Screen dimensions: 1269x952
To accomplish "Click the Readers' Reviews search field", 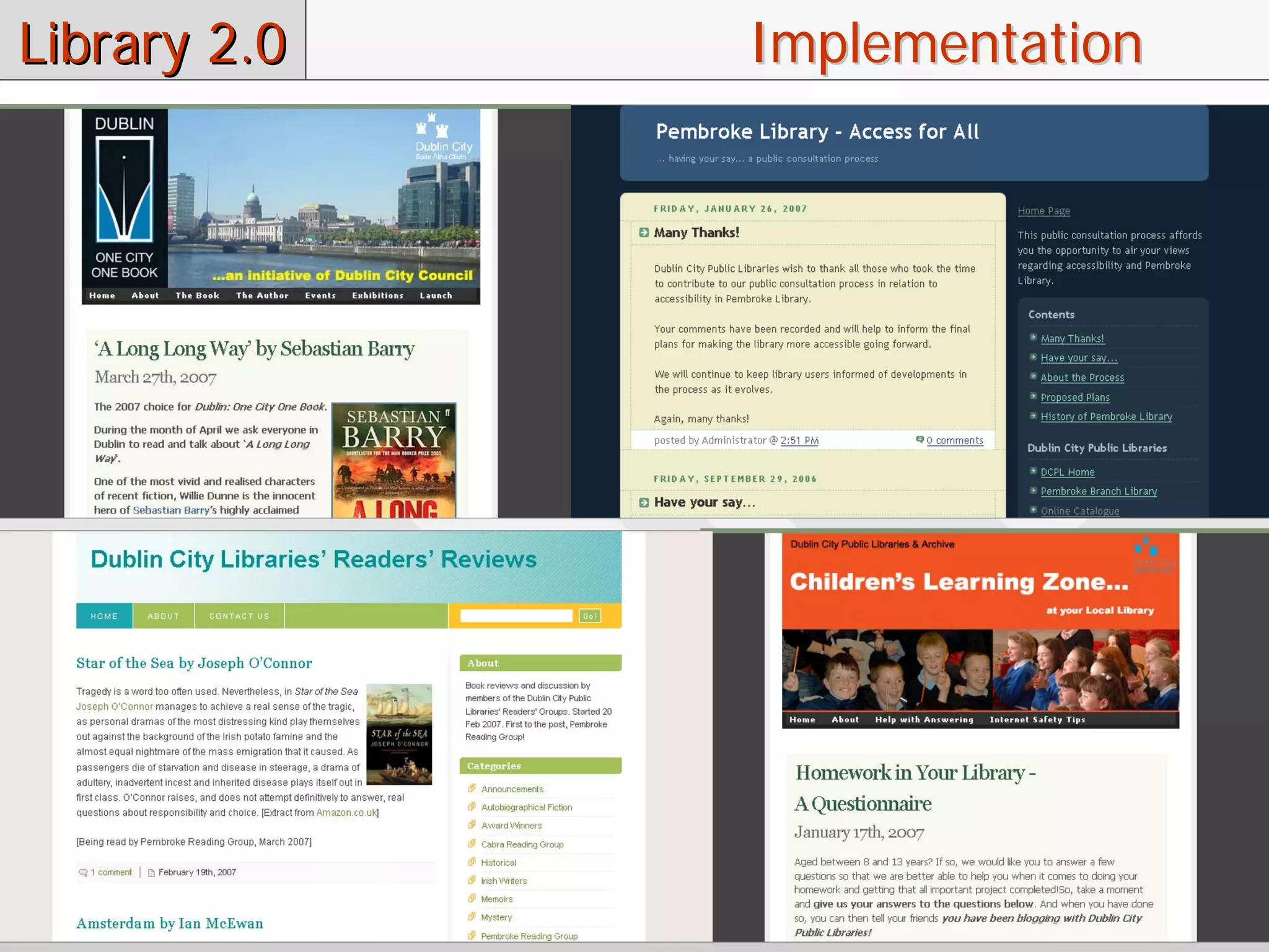I will coord(516,616).
